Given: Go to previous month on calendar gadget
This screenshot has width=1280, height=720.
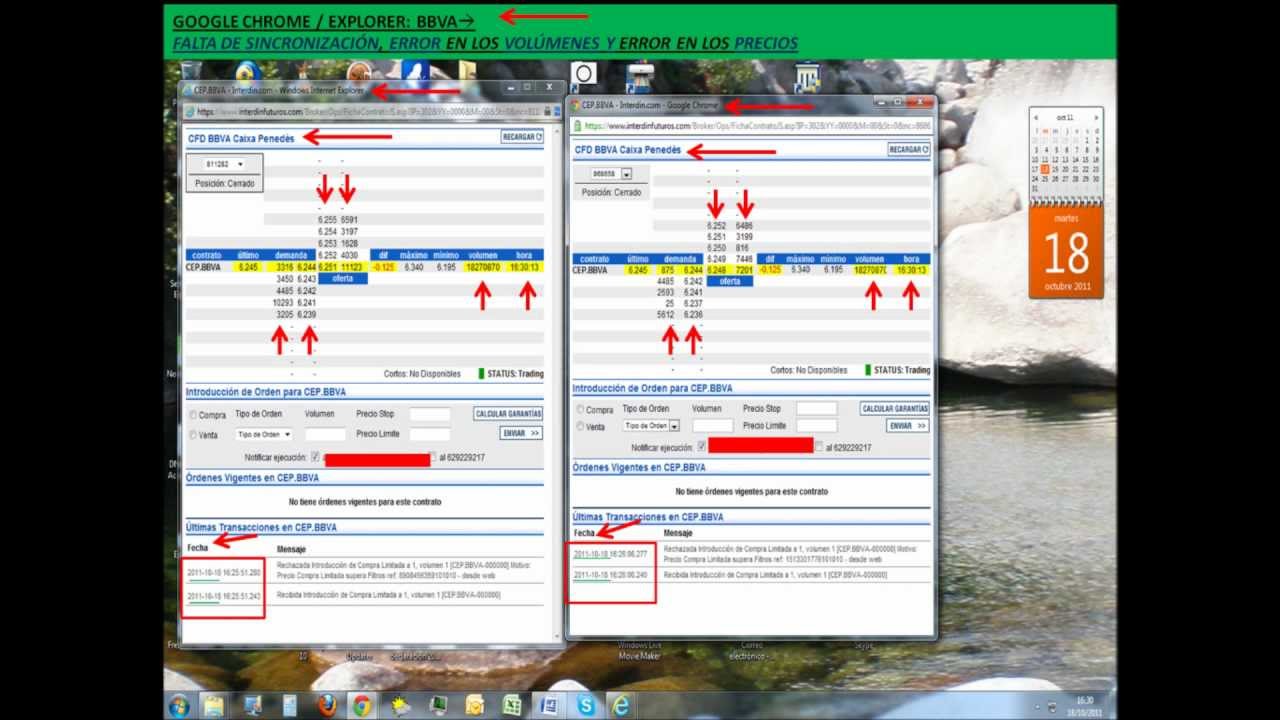Looking at the screenshot, I should click(1036, 117).
